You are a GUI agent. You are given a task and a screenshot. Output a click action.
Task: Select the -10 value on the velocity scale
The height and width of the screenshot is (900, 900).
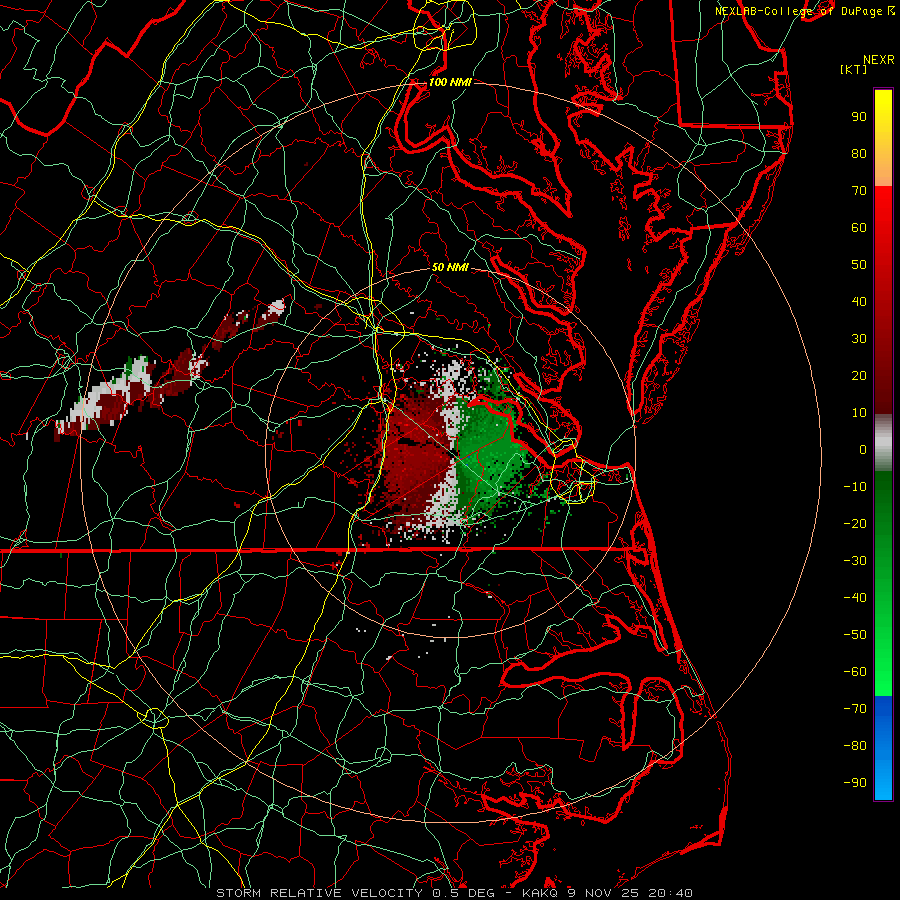click(x=855, y=487)
